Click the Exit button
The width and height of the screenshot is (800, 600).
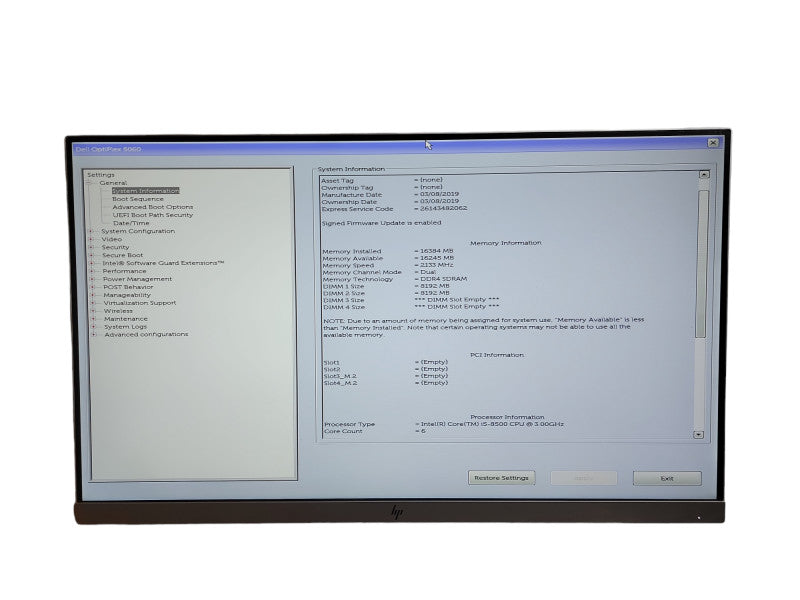click(667, 479)
